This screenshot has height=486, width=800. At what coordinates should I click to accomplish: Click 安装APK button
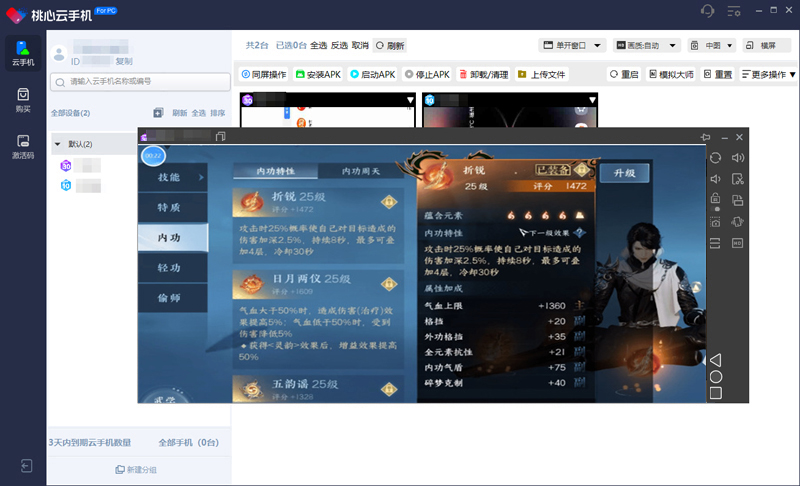click(318, 74)
